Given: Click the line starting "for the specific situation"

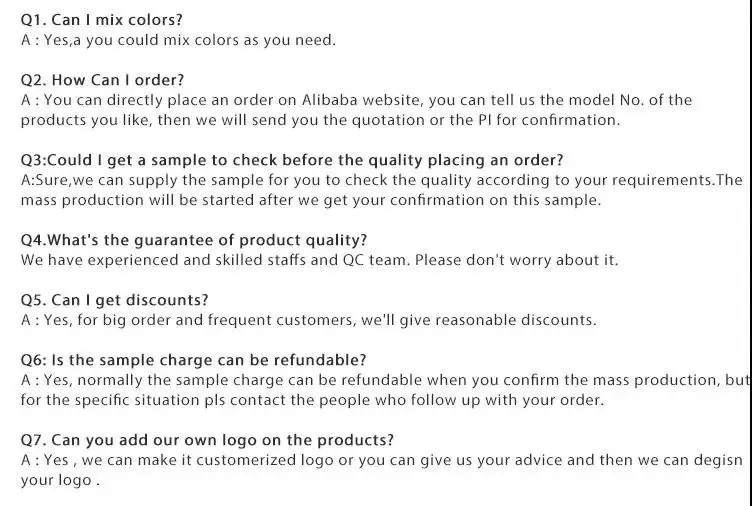Looking at the screenshot, I should [x=312, y=400].
